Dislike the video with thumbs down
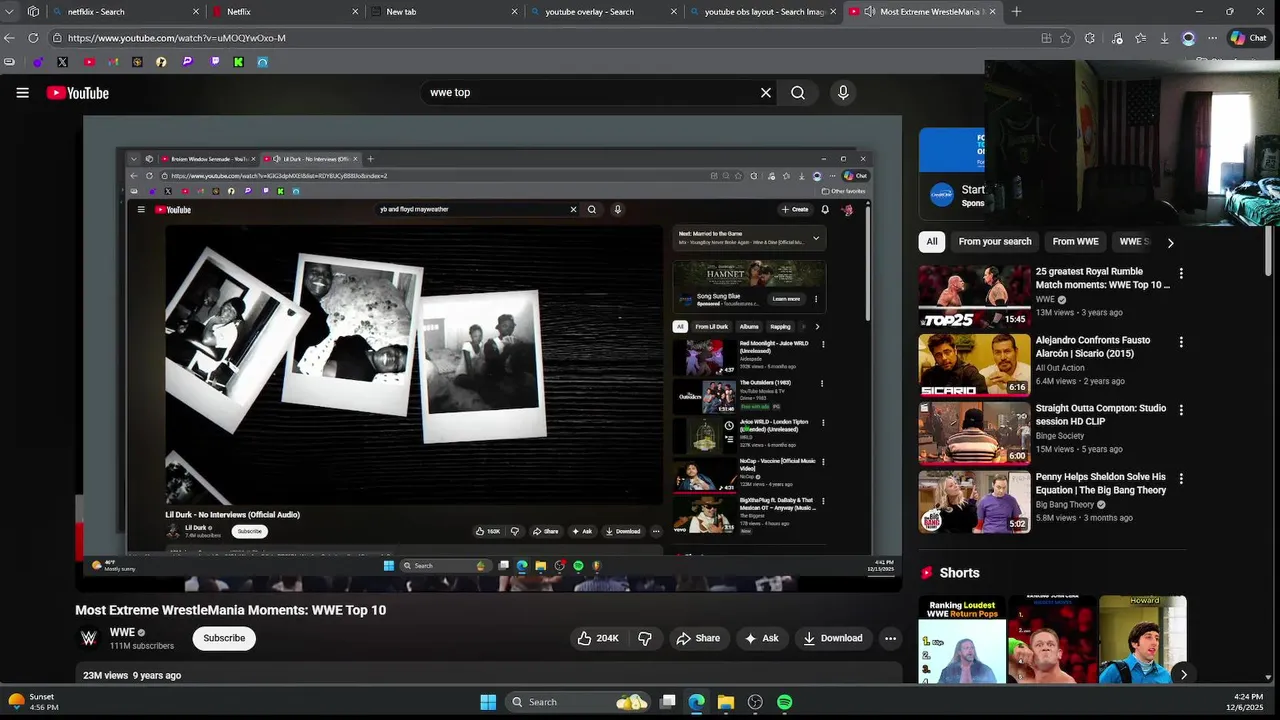 pyautogui.click(x=645, y=638)
